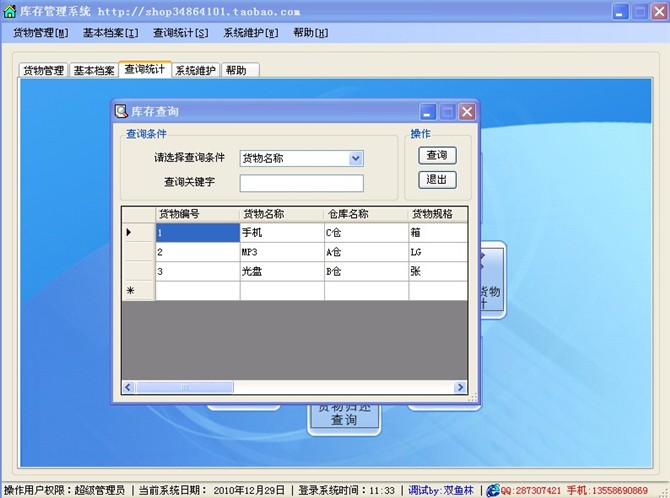Open the 基本档案[I] menu
Image resolution: width=670 pixels, height=498 pixels.
[111, 33]
